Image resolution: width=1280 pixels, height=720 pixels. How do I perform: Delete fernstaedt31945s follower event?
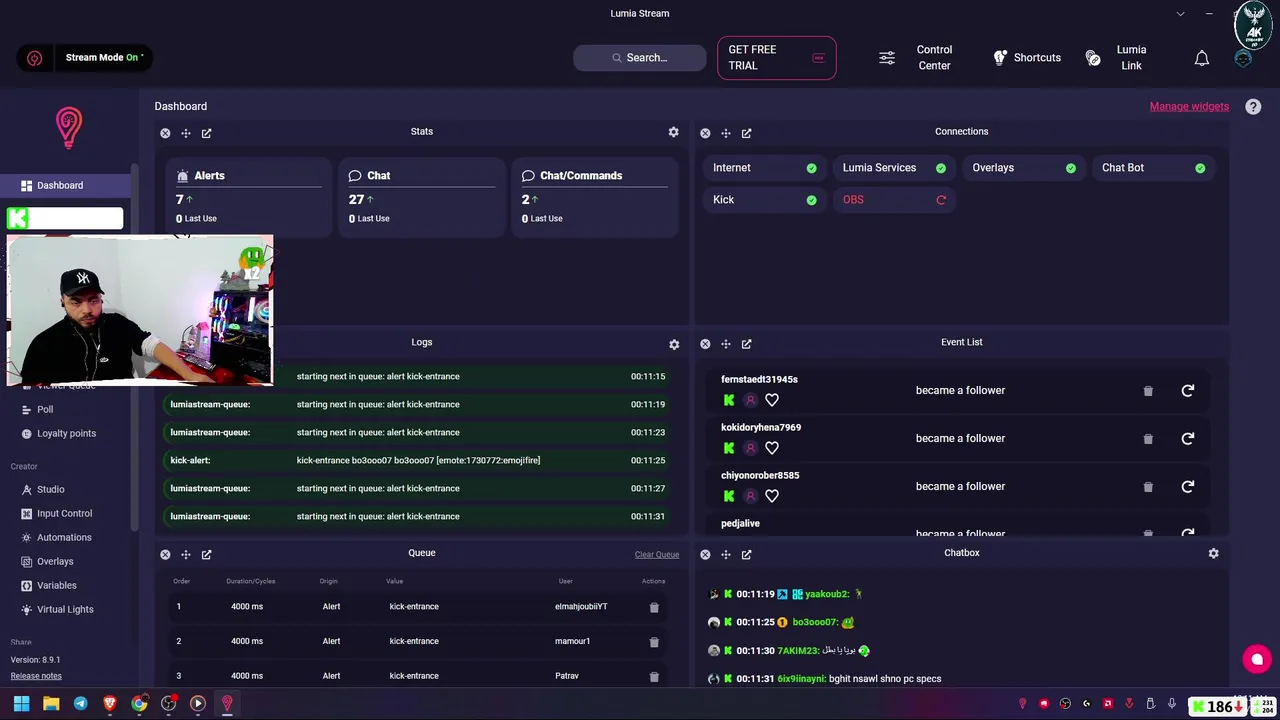pyautogui.click(x=1148, y=391)
